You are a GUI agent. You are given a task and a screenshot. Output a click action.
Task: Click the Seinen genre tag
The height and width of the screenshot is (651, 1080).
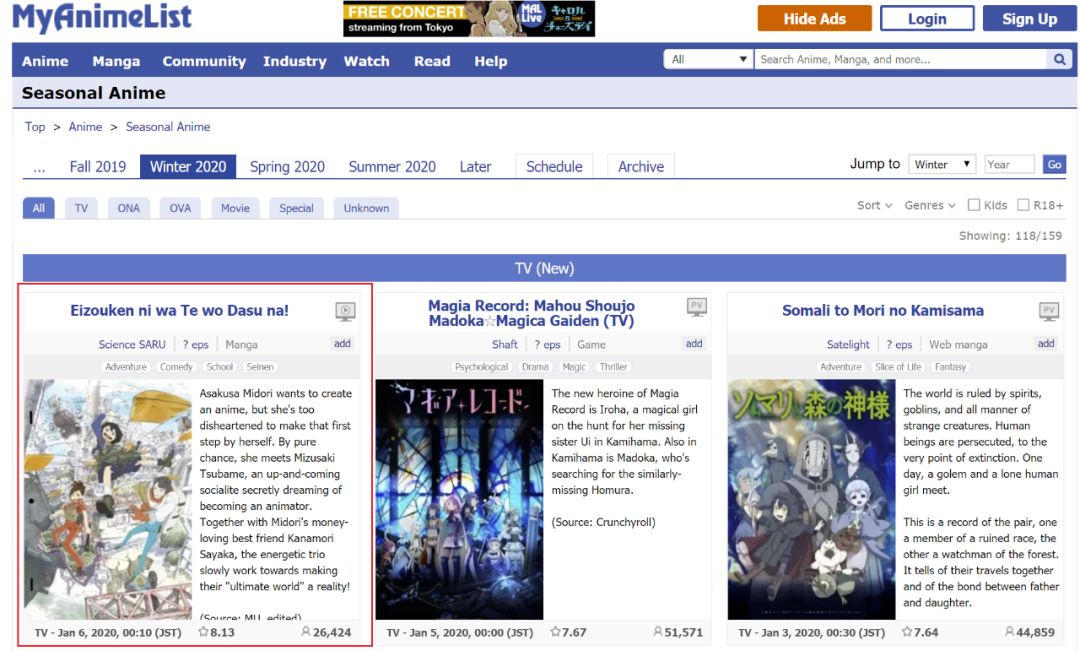pyautogui.click(x=260, y=367)
